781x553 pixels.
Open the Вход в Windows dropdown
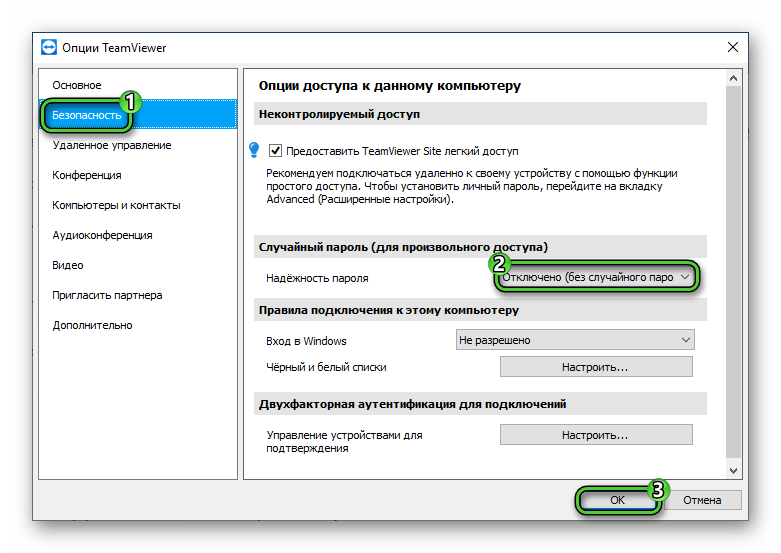(x=575, y=340)
